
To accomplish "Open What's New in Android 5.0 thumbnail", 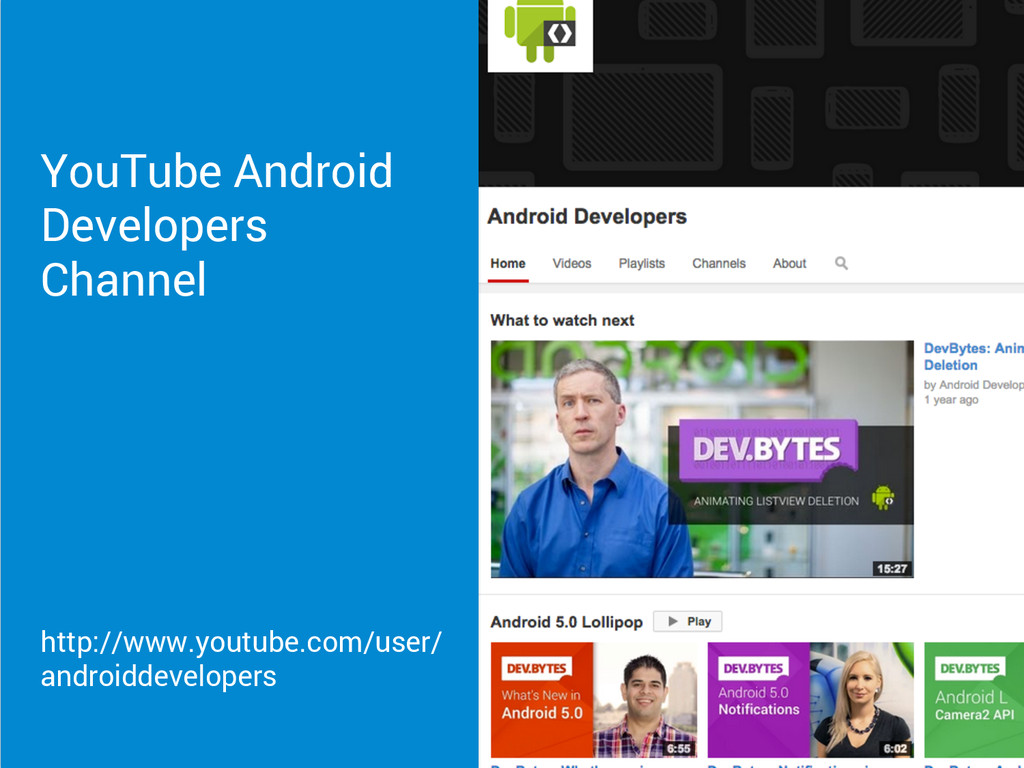I will tap(594, 699).
